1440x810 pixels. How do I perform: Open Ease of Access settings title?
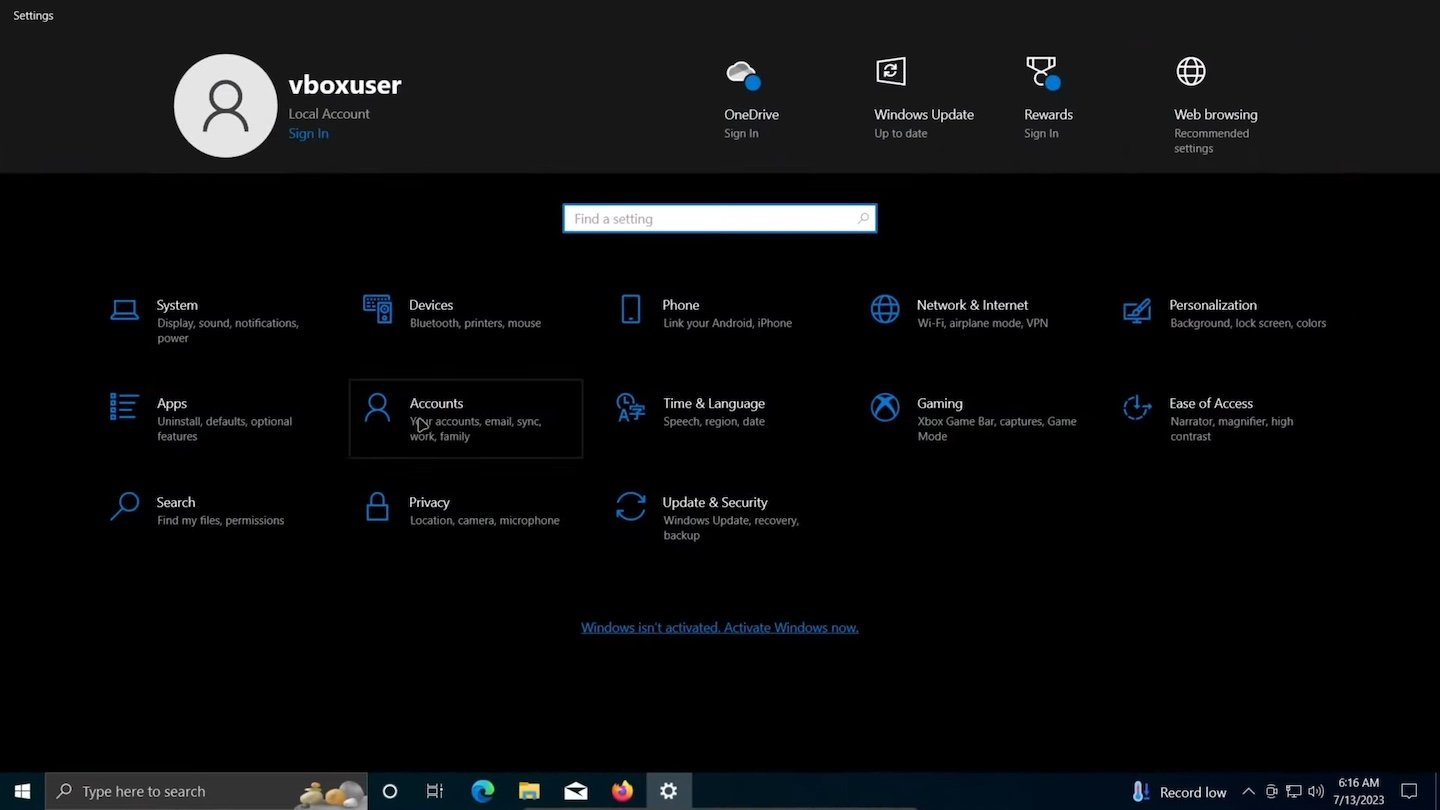(x=1211, y=403)
